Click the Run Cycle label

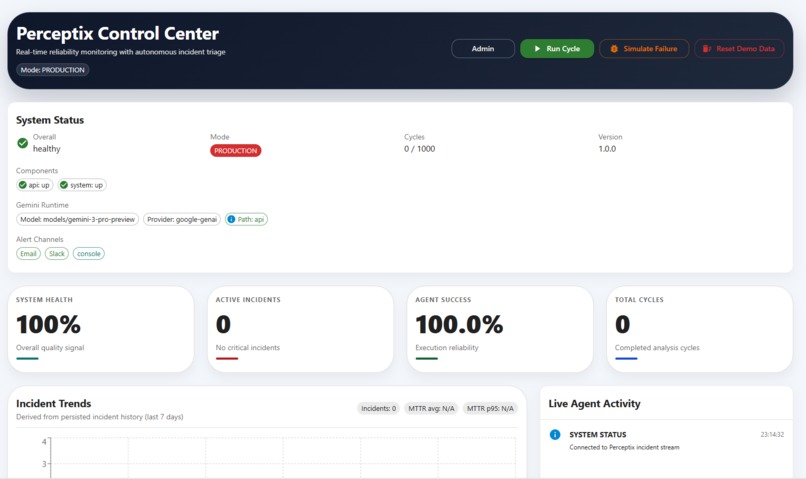[563, 49]
